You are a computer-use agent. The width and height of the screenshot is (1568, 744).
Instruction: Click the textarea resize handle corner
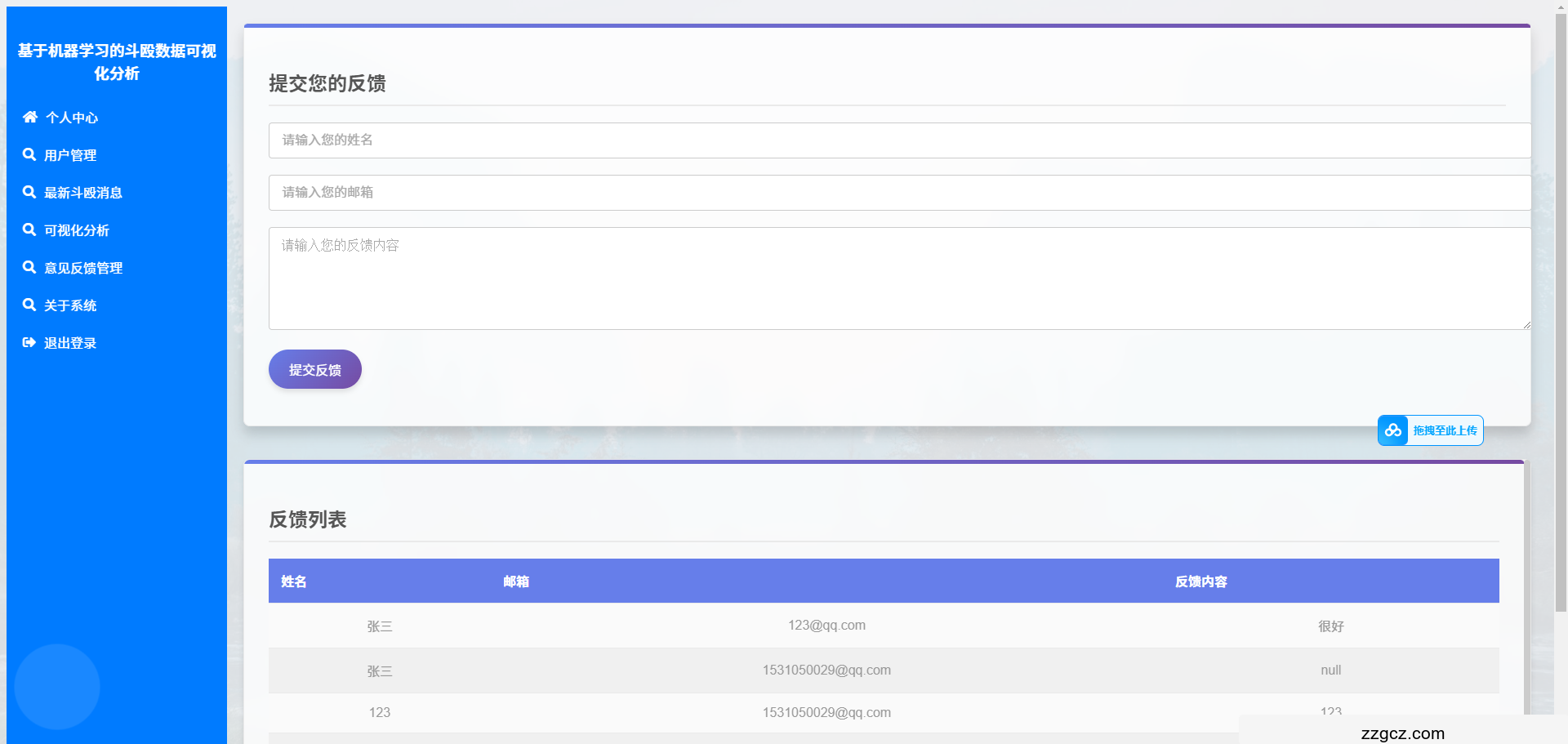(x=1526, y=325)
